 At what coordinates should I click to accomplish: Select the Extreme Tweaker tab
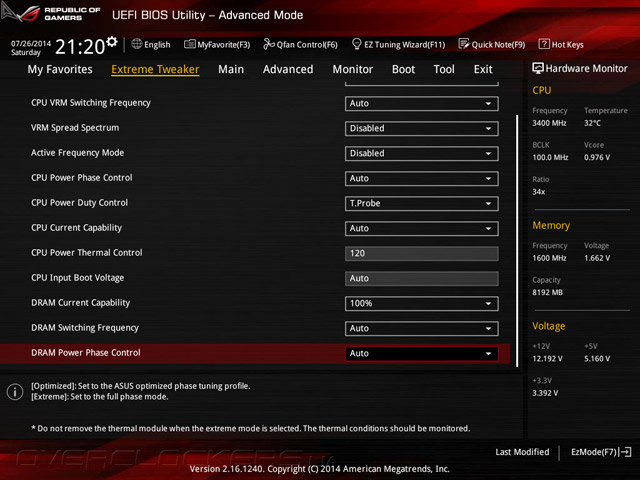point(155,69)
